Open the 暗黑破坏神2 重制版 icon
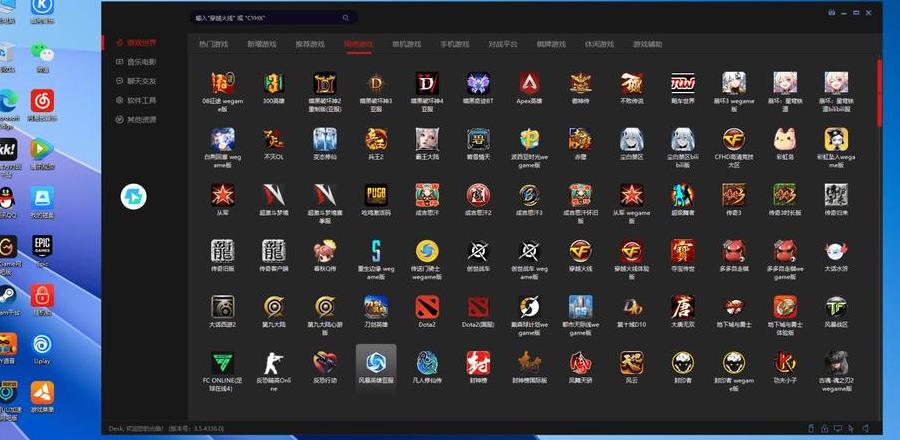900x440 pixels. pyautogui.click(x=325, y=83)
